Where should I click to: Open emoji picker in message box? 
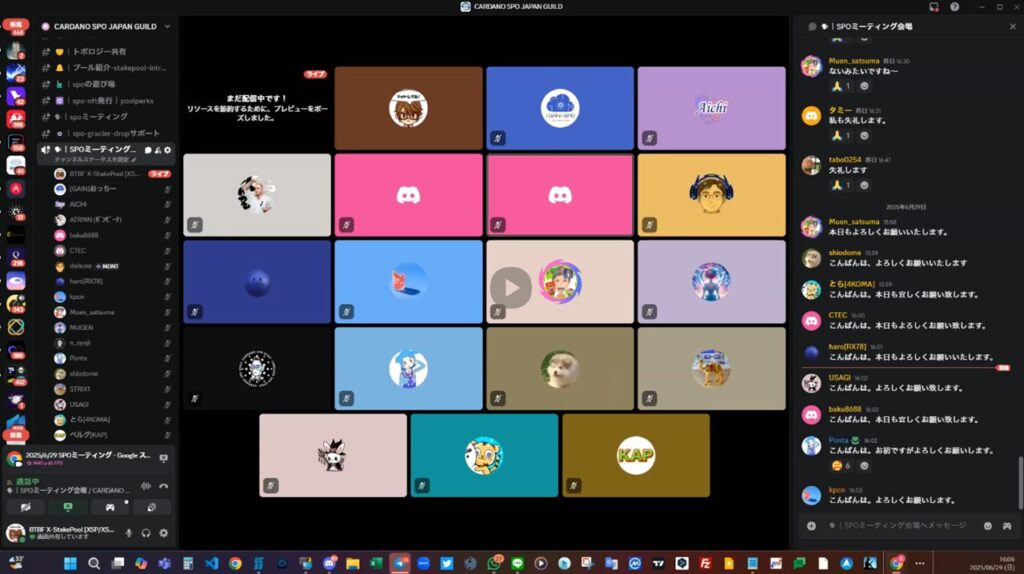[x=987, y=526]
